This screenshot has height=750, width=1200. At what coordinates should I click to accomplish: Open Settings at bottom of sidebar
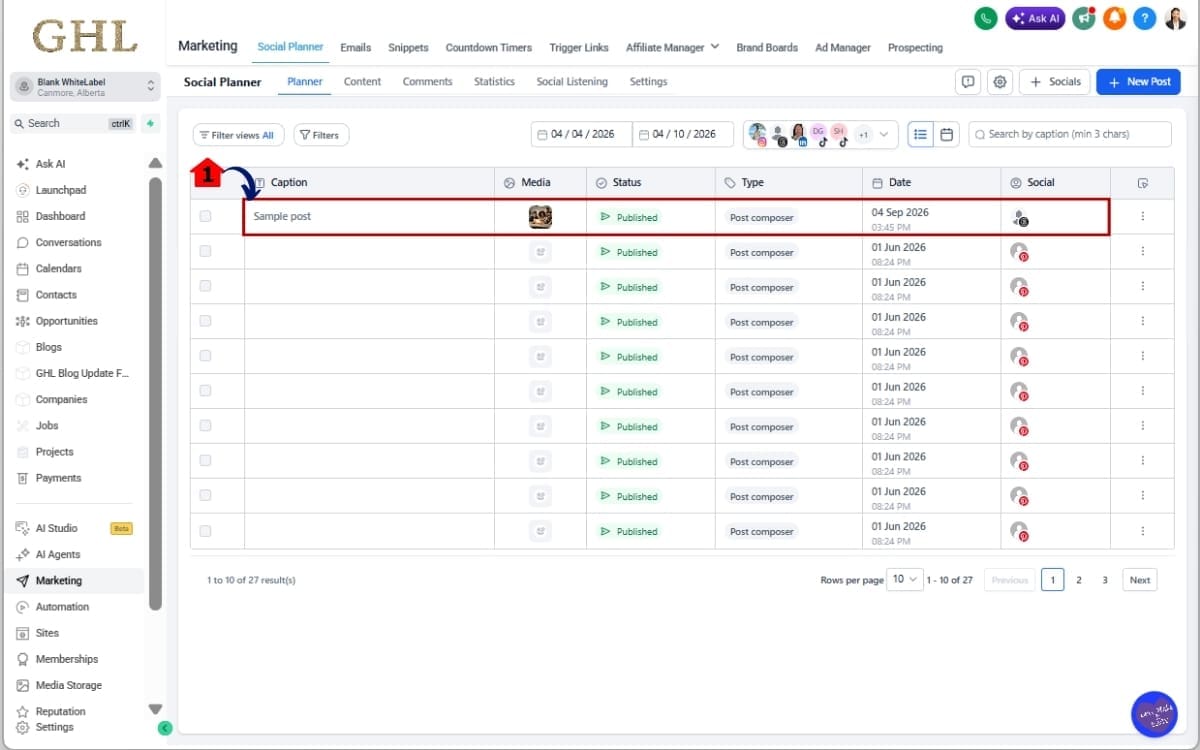[x=54, y=727]
